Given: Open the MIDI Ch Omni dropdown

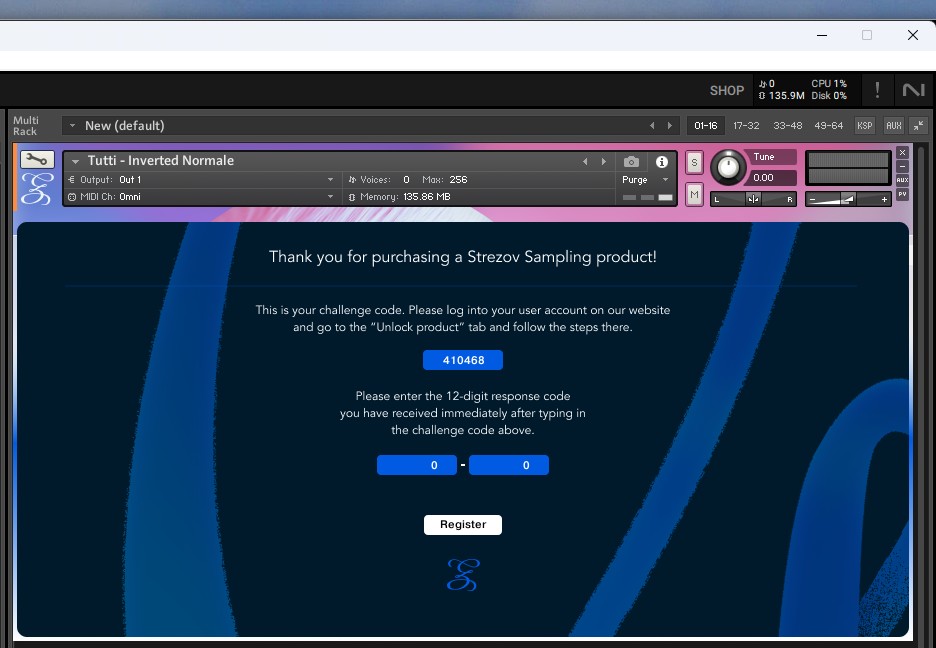Looking at the screenshot, I should pos(200,197).
